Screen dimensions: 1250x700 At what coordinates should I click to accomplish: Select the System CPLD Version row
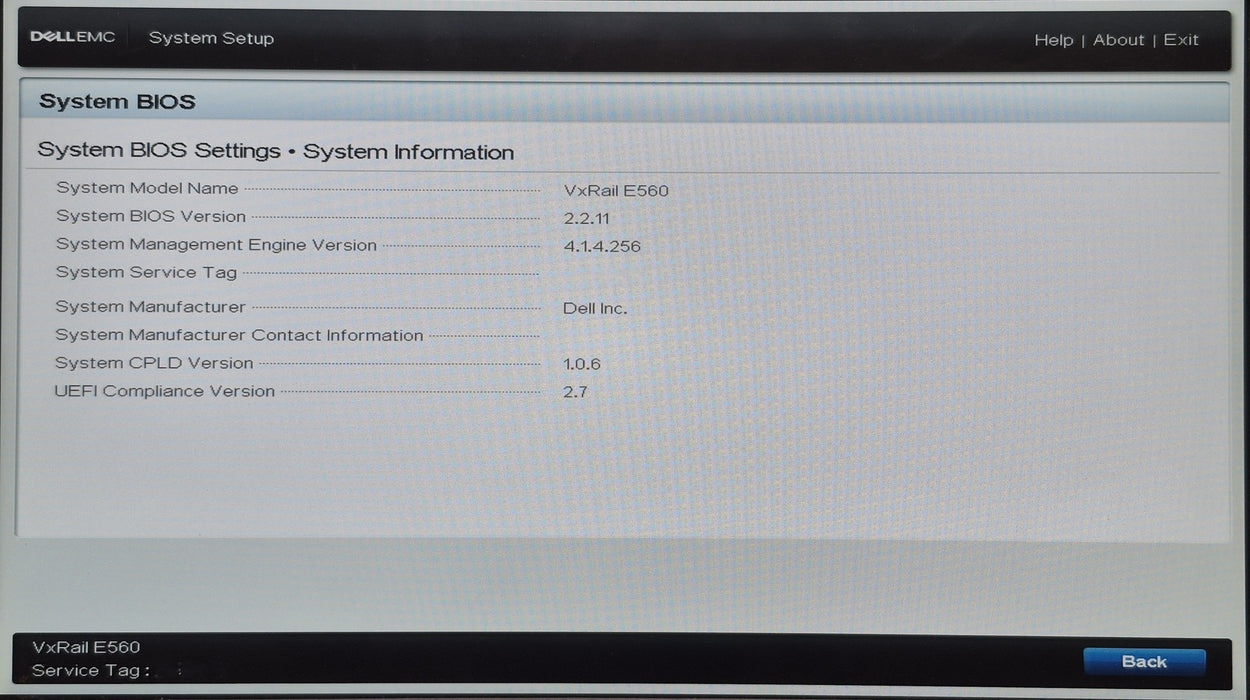point(153,363)
